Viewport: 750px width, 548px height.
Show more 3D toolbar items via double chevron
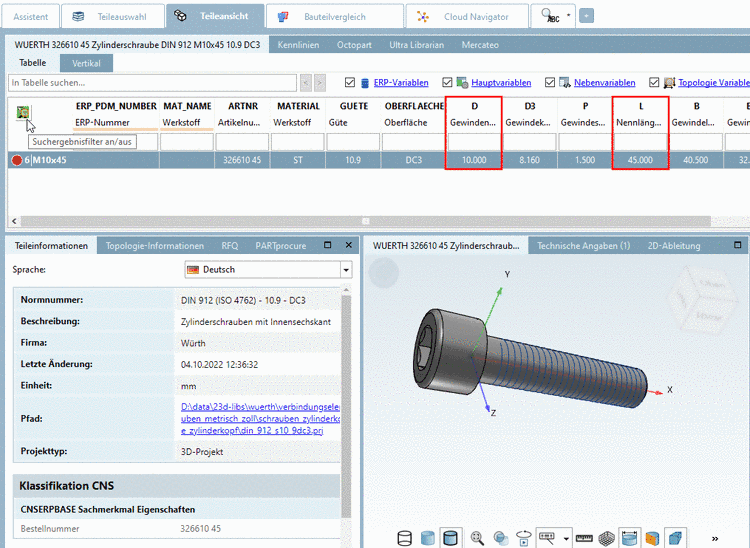click(715, 538)
